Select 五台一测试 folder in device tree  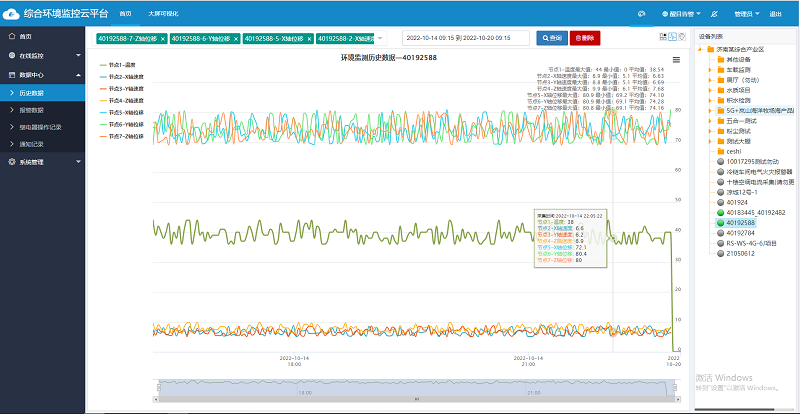pos(741,120)
